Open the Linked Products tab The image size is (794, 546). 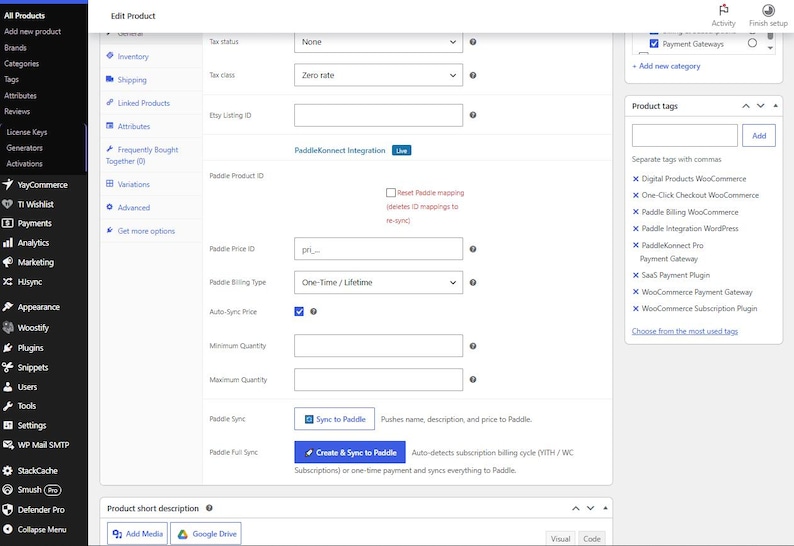[151, 103]
